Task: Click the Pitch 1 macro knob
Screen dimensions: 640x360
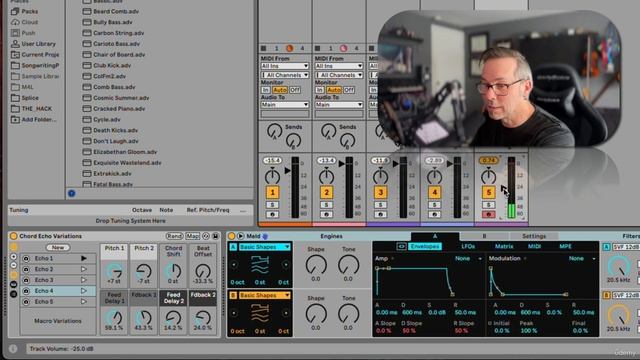Action: 114,271
